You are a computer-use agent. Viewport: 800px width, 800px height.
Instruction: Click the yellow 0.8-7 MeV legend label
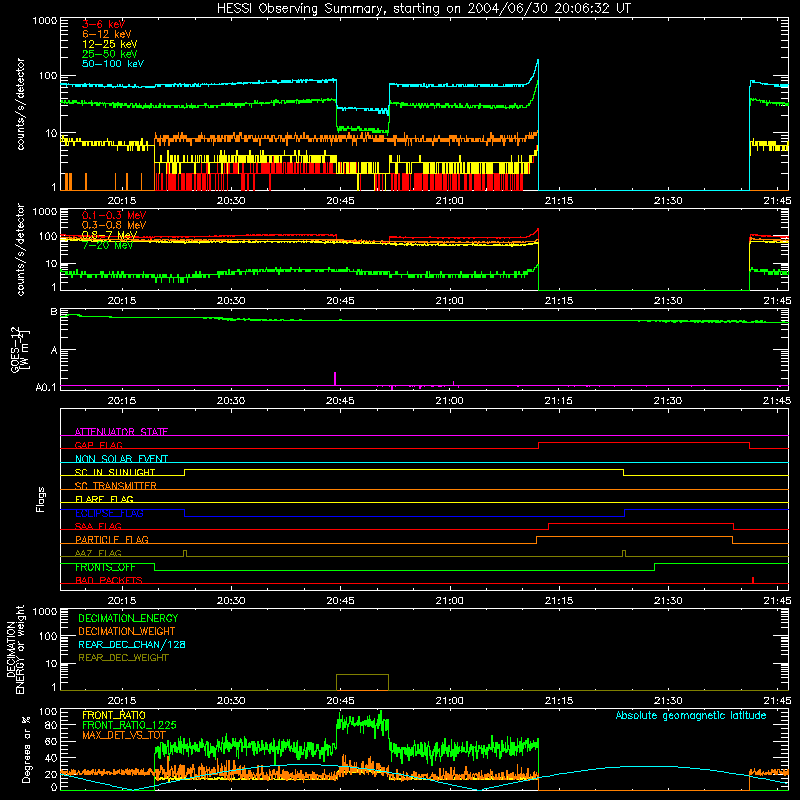(110, 235)
